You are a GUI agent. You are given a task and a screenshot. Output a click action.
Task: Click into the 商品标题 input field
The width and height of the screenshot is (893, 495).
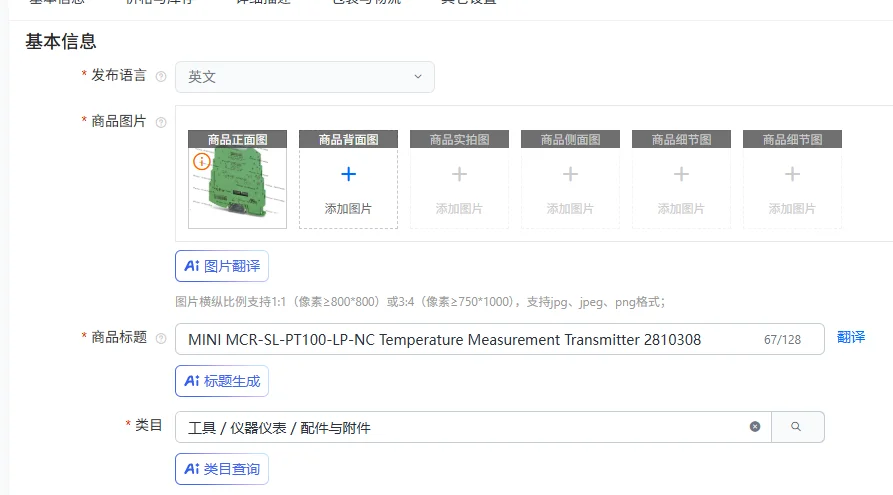pos(499,339)
